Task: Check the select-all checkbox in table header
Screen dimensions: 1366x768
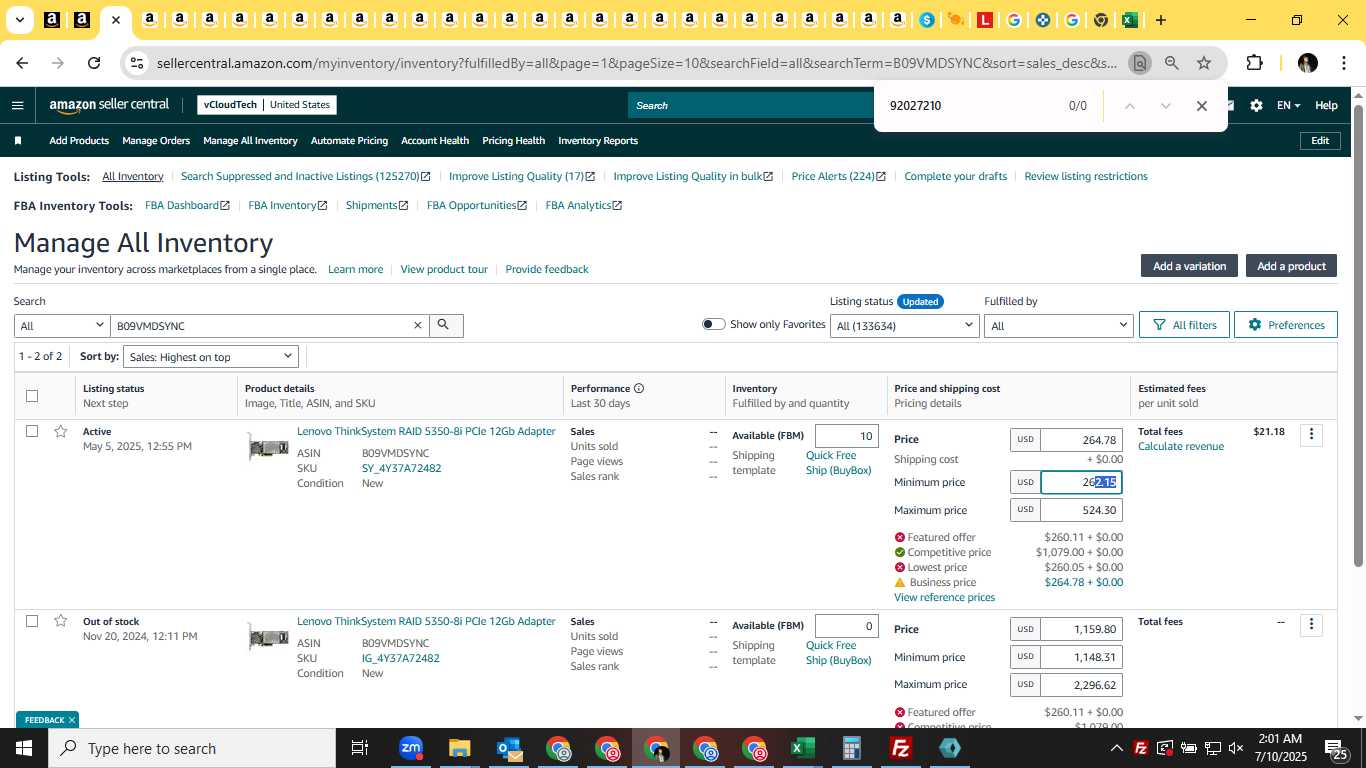Action: pyautogui.click(x=32, y=396)
